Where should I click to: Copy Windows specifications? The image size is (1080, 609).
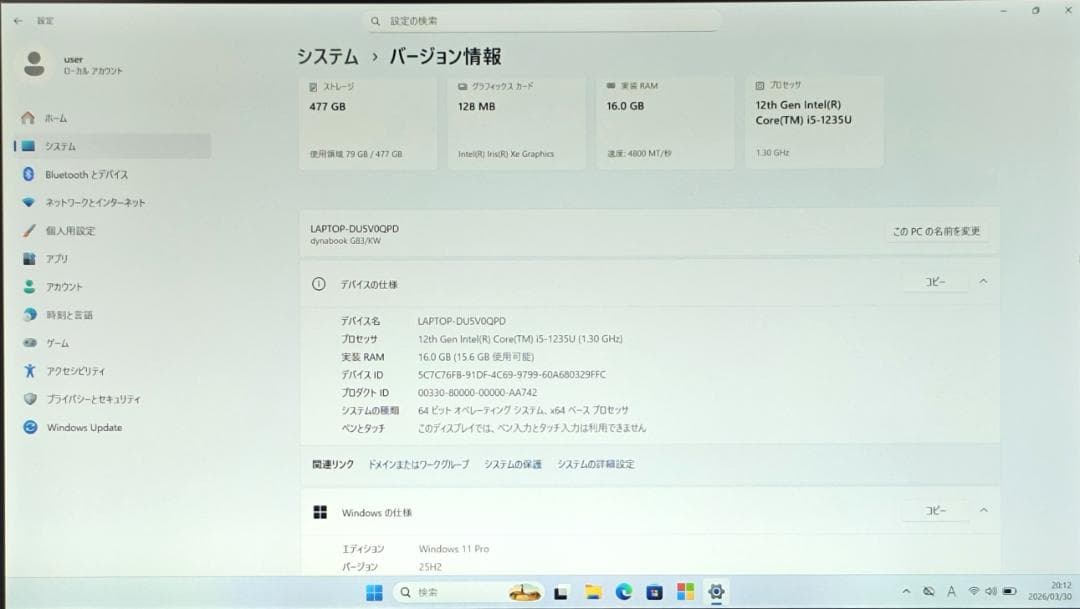click(935, 511)
